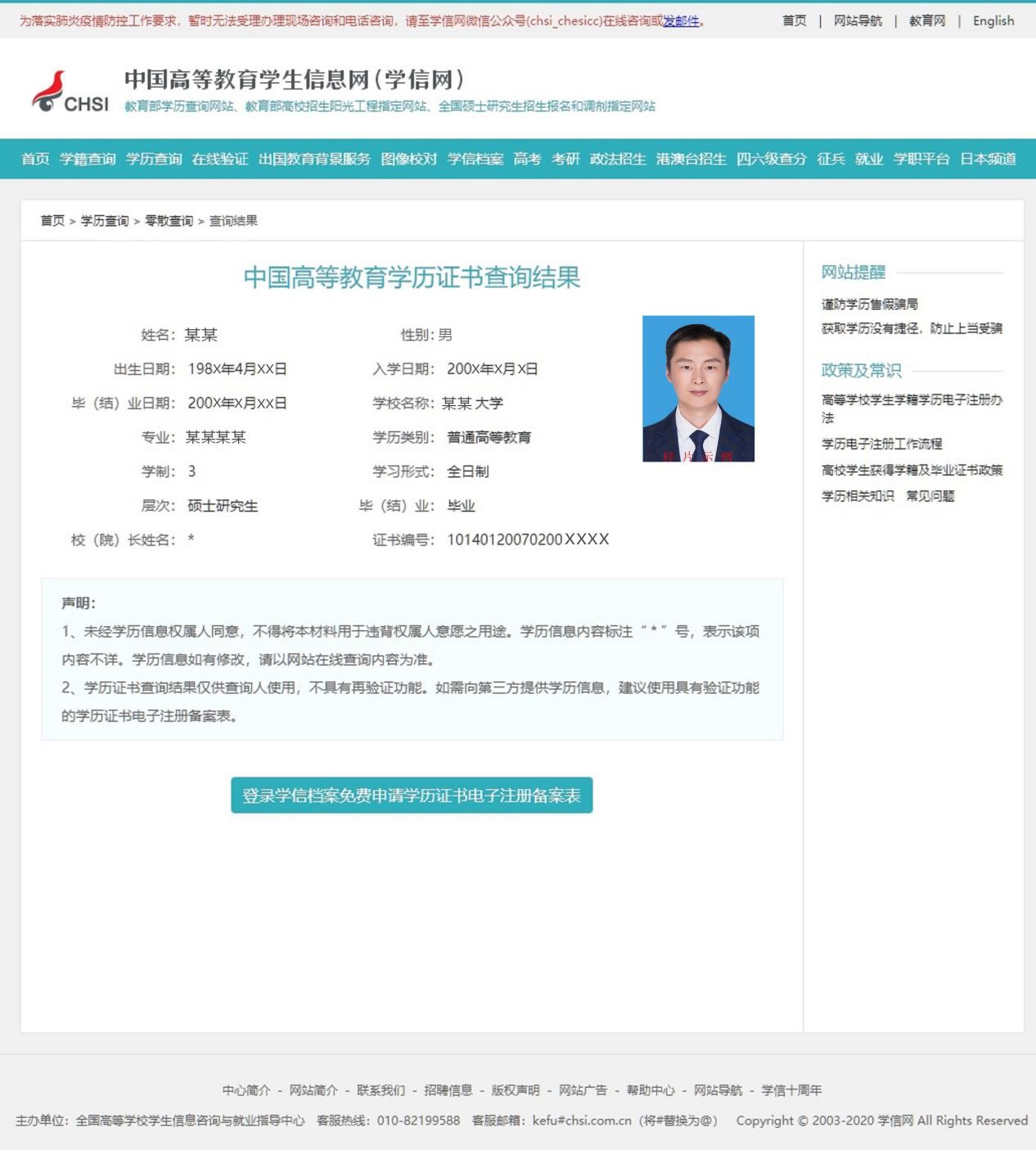Select 学历查询 in the navigation bar
This screenshot has width=1036, height=1150.
click(x=154, y=159)
